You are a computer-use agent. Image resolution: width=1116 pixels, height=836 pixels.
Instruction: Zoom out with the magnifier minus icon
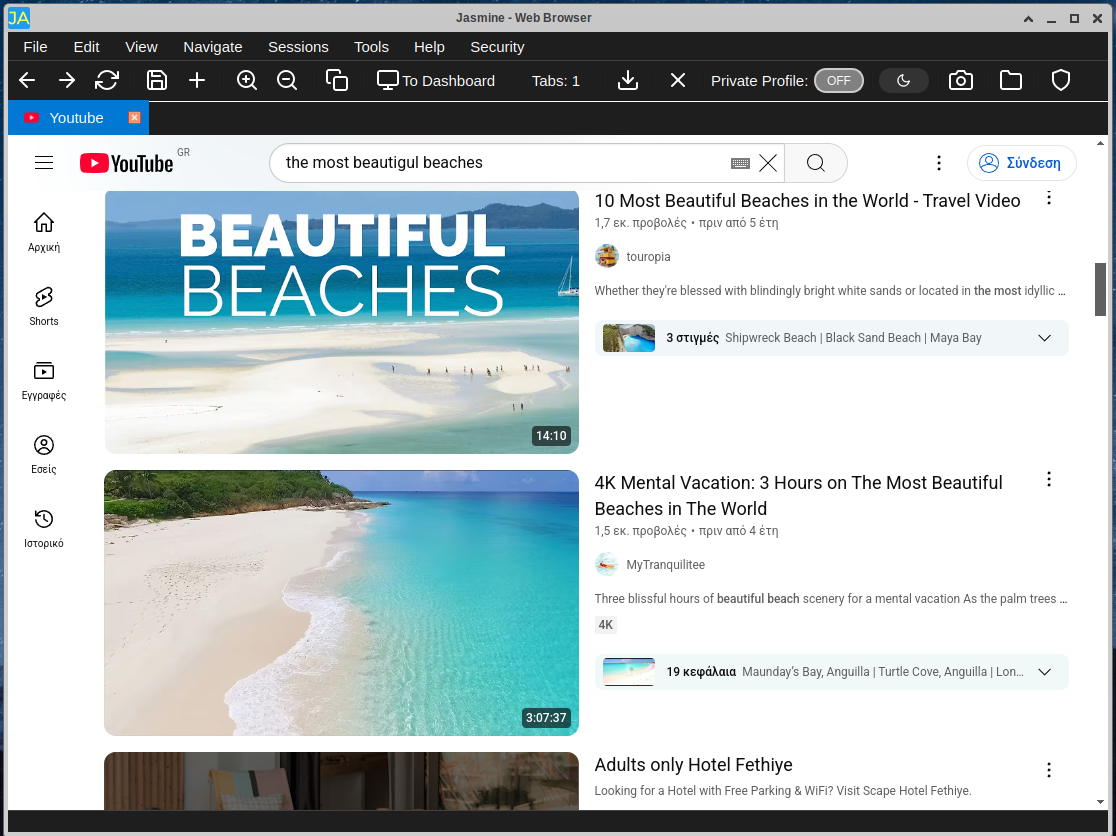pos(287,80)
